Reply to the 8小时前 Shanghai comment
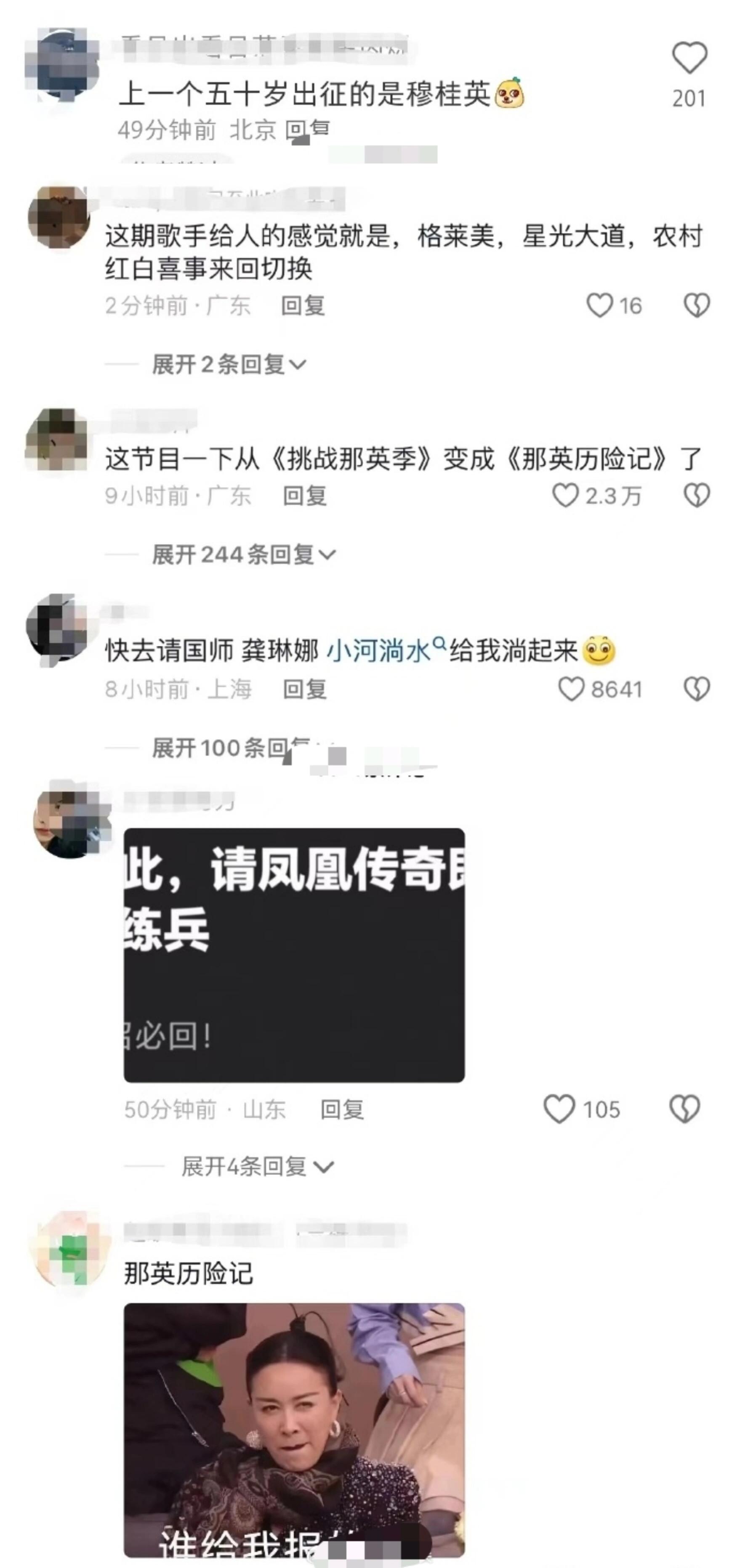This screenshot has width=740, height=1568. pyautogui.click(x=304, y=689)
